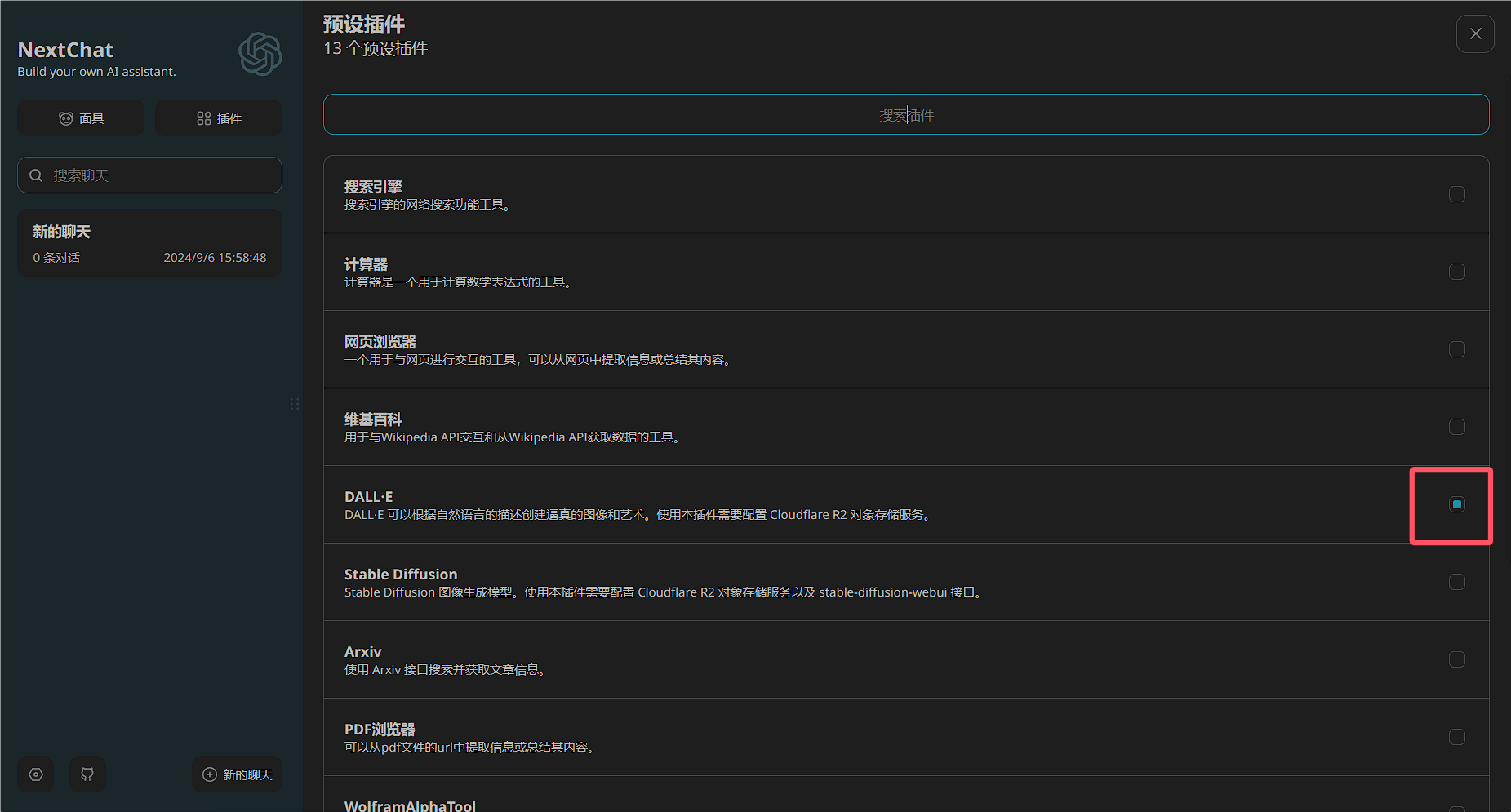Focus the 搜索插件 search plugins box
Viewport: 1511px width, 812px height.
tap(906, 114)
